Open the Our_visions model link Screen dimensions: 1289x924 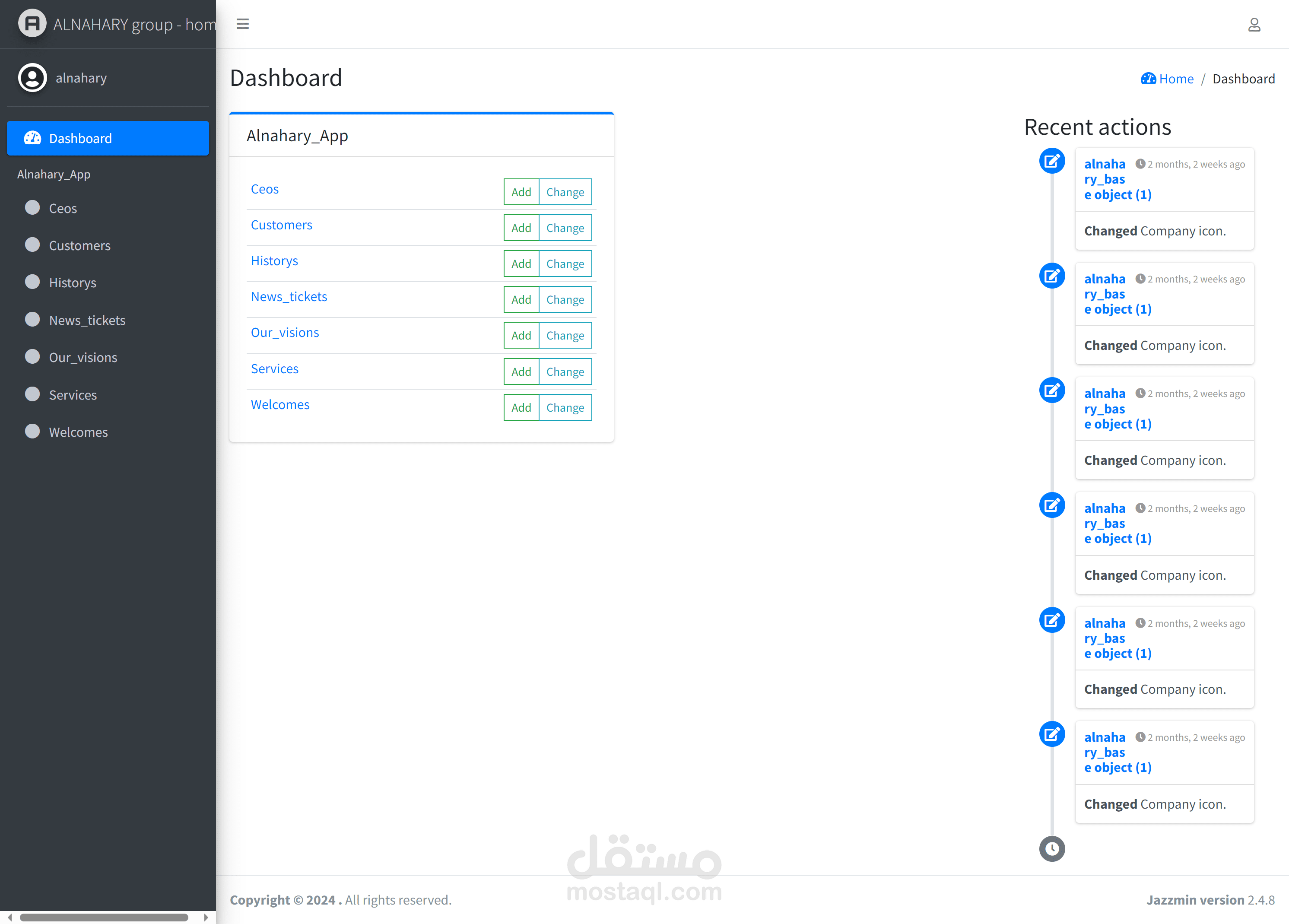(285, 333)
